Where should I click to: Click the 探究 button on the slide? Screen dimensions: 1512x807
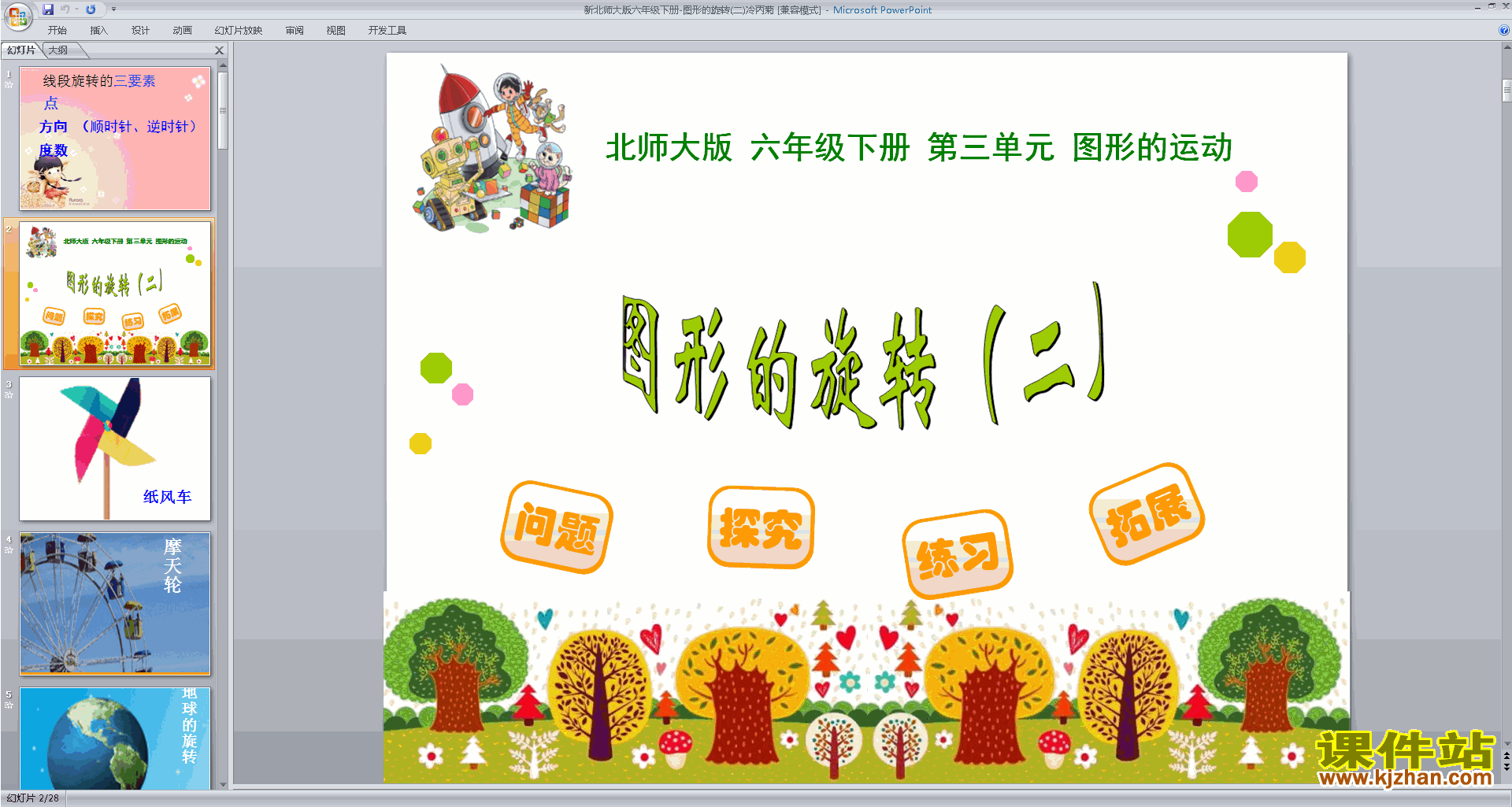click(761, 528)
